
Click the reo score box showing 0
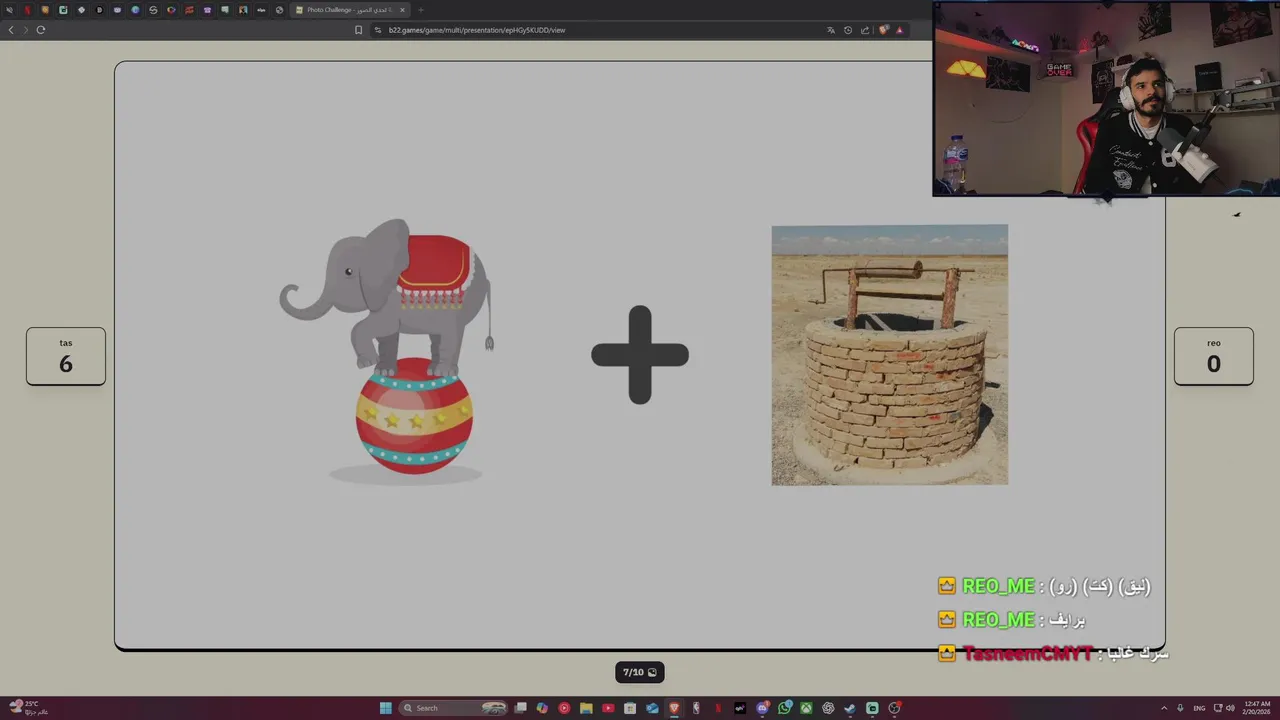[x=1213, y=356]
